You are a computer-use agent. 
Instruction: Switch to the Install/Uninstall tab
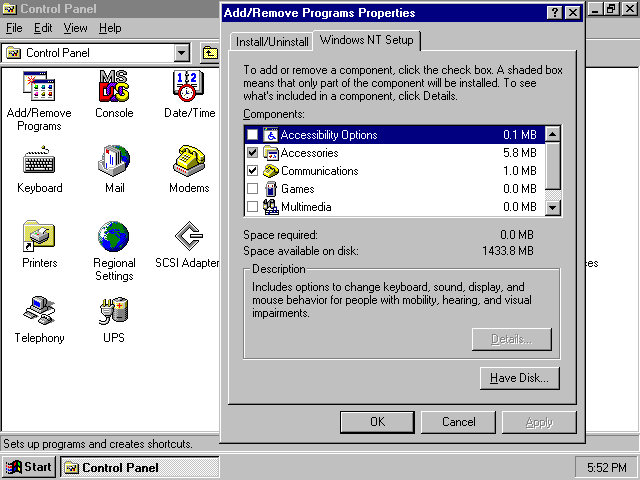pyautogui.click(x=272, y=42)
